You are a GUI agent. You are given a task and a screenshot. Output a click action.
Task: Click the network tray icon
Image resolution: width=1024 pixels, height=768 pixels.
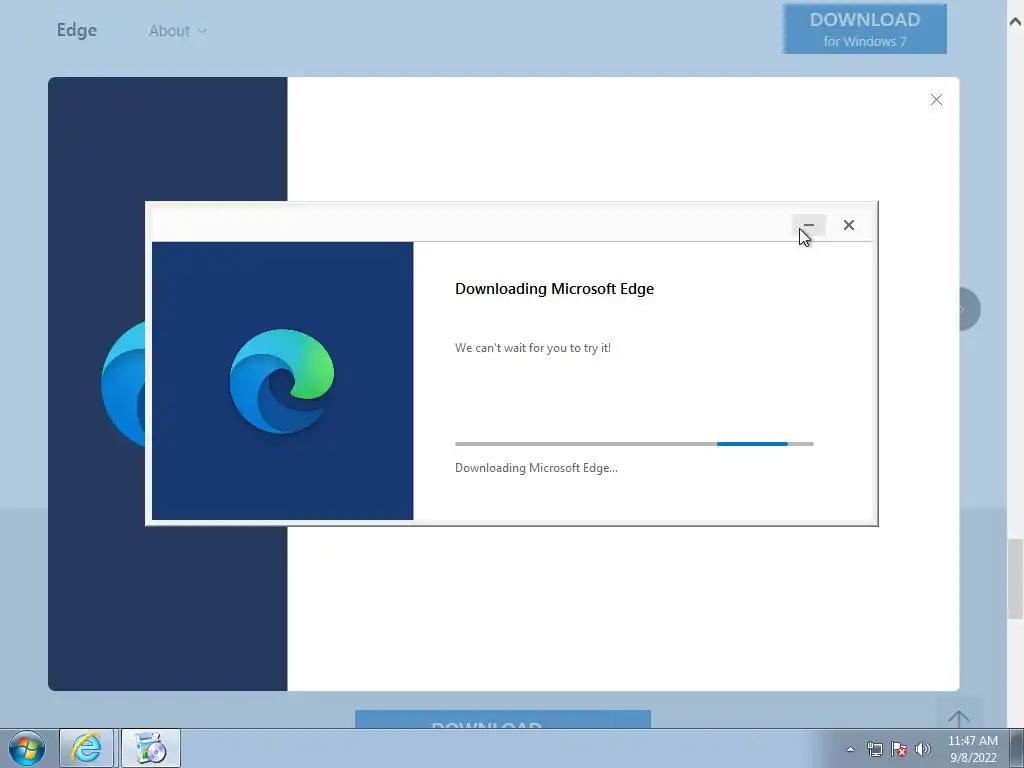coord(874,750)
